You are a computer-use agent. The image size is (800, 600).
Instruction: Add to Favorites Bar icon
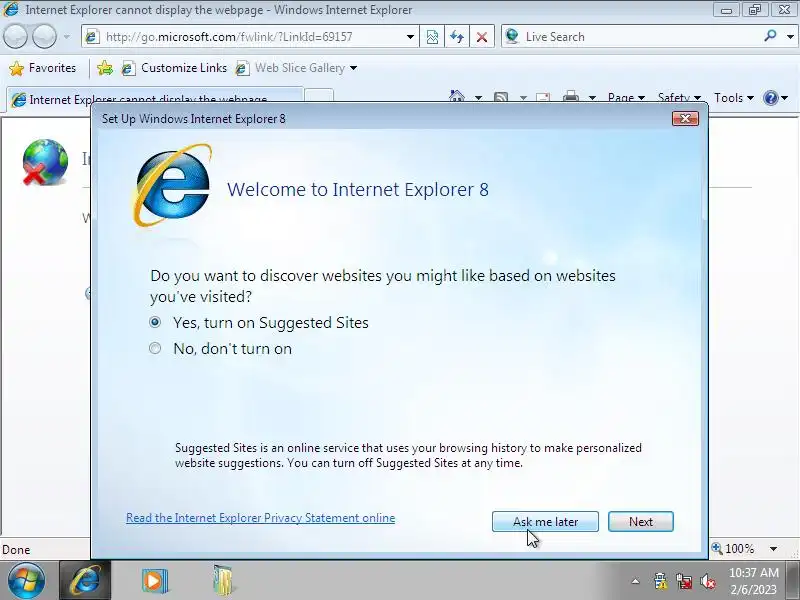click(105, 68)
